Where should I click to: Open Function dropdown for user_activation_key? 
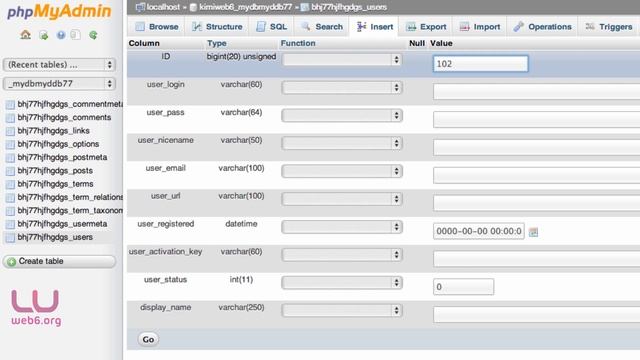click(x=342, y=255)
